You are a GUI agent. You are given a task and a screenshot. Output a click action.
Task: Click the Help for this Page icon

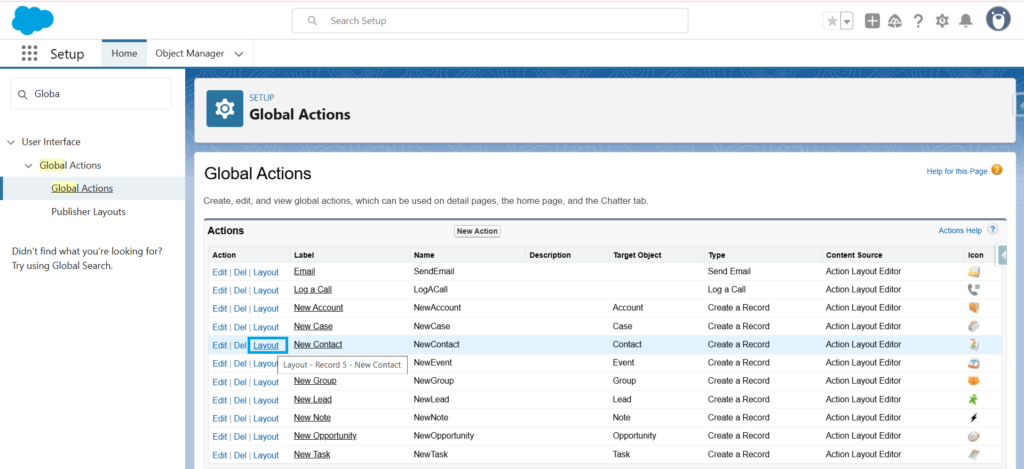click(x=997, y=171)
